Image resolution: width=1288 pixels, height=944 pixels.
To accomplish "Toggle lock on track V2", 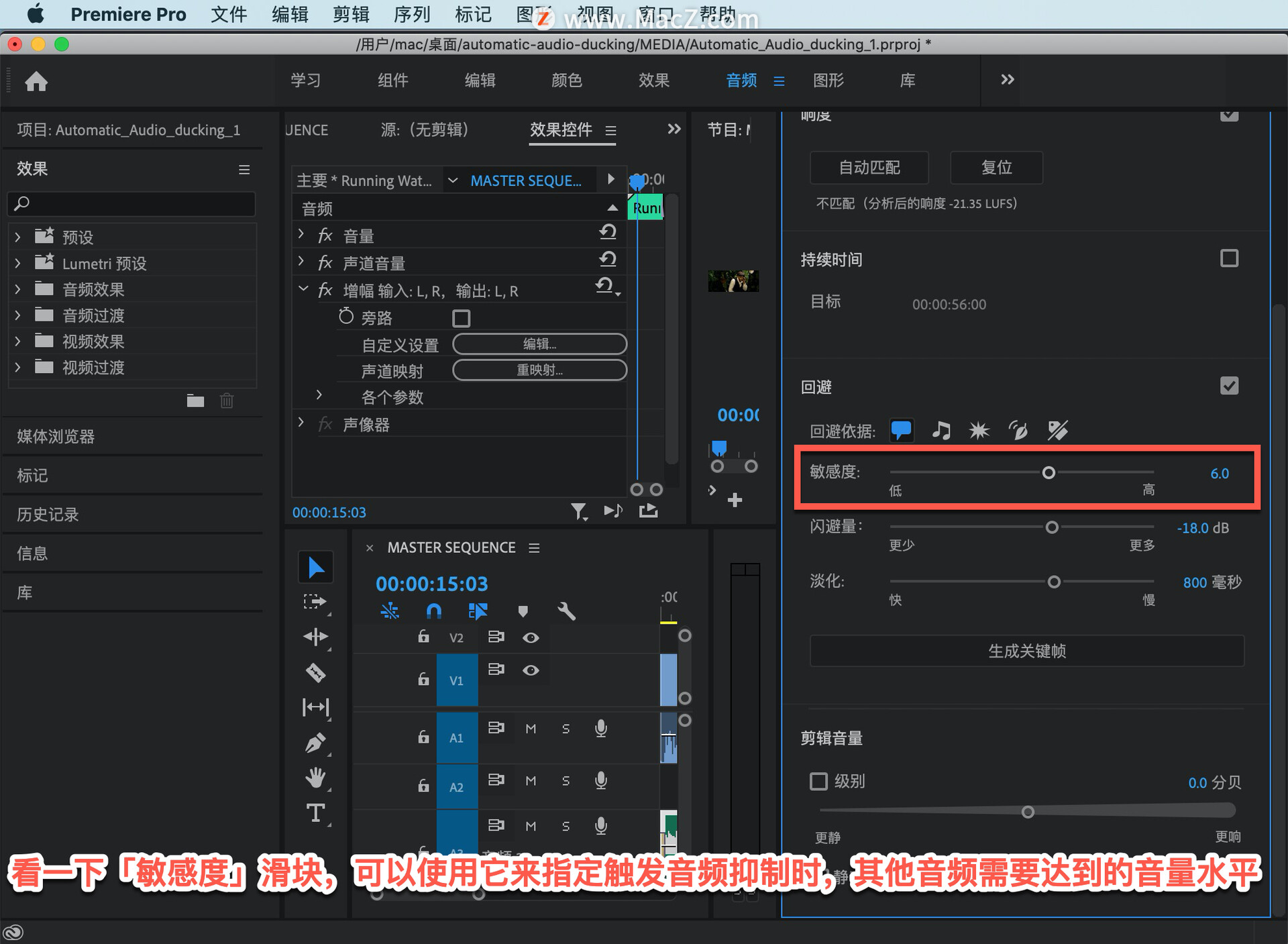I will [423, 636].
